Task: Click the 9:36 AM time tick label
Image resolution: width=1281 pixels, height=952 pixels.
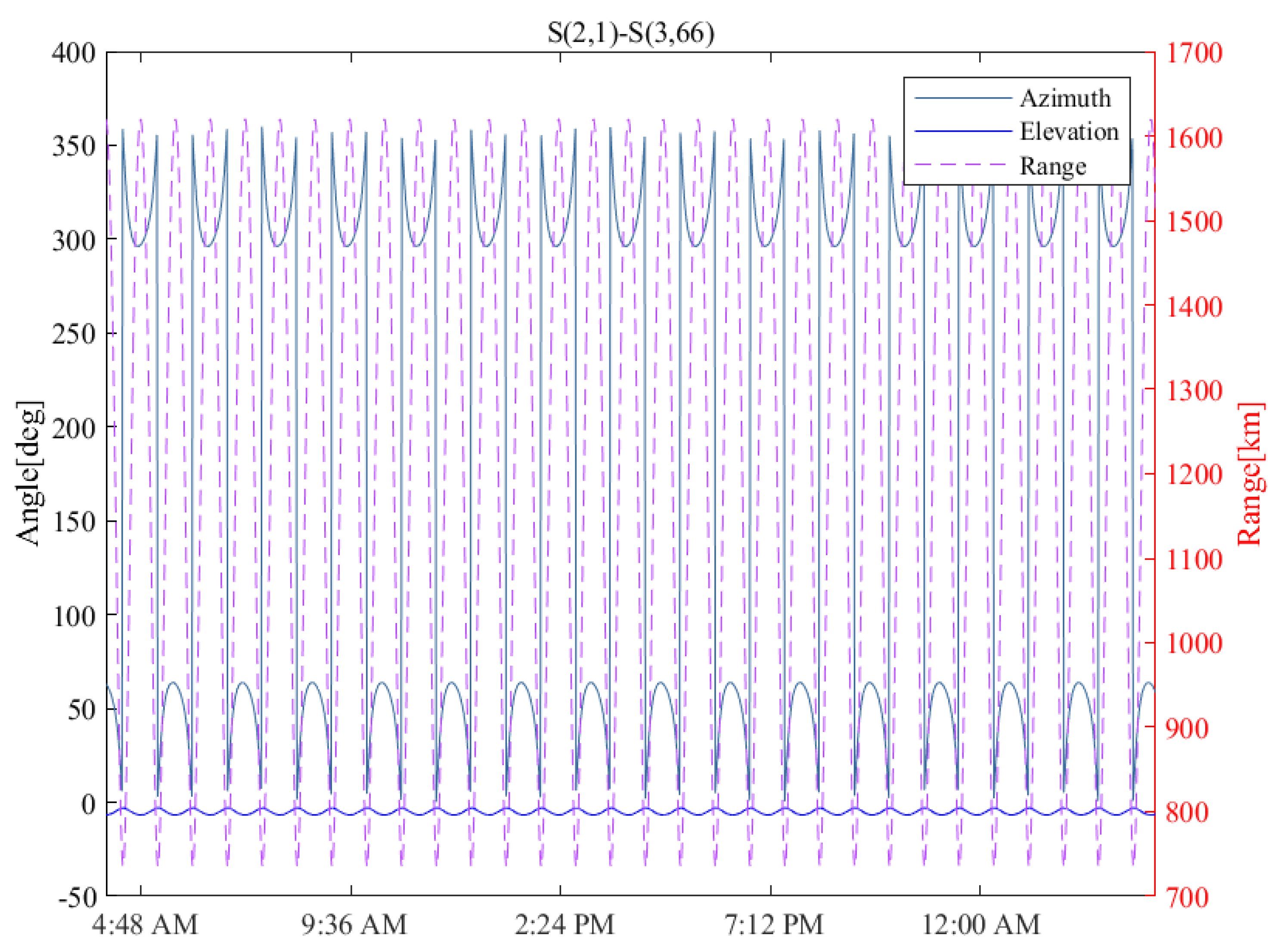Action: pyautogui.click(x=354, y=925)
